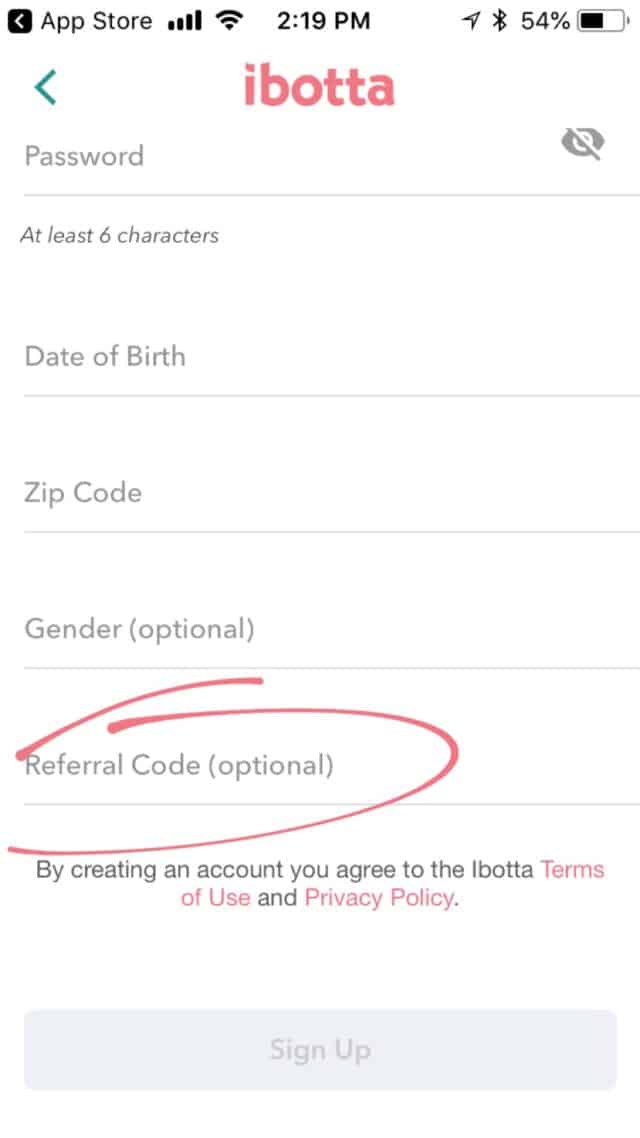Tap the ibotta logo
Image resolution: width=640 pixels, height=1138 pixels.
pyautogui.click(x=319, y=86)
